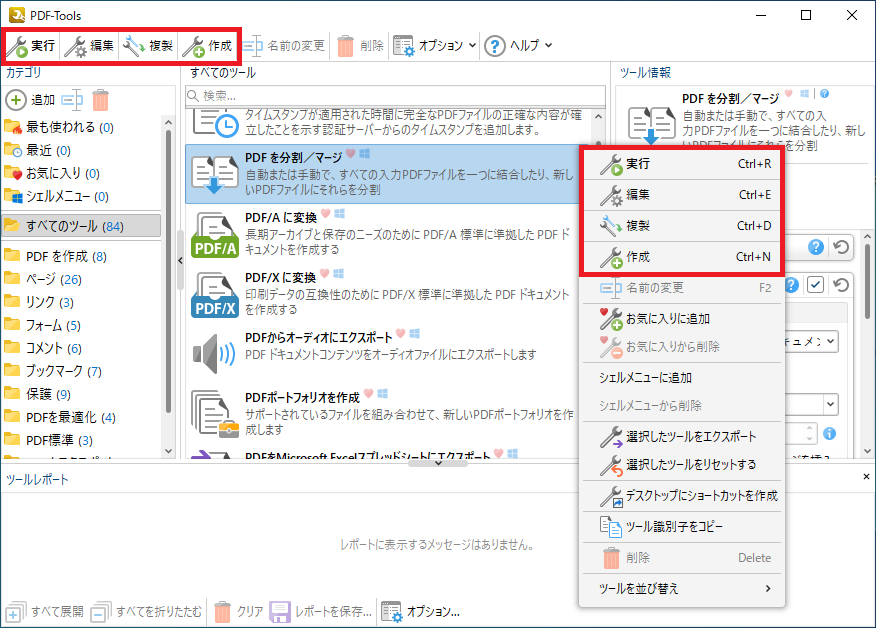Click the PDF を分割／マージ tool icon in the list
The image size is (876, 628).
coord(215,174)
